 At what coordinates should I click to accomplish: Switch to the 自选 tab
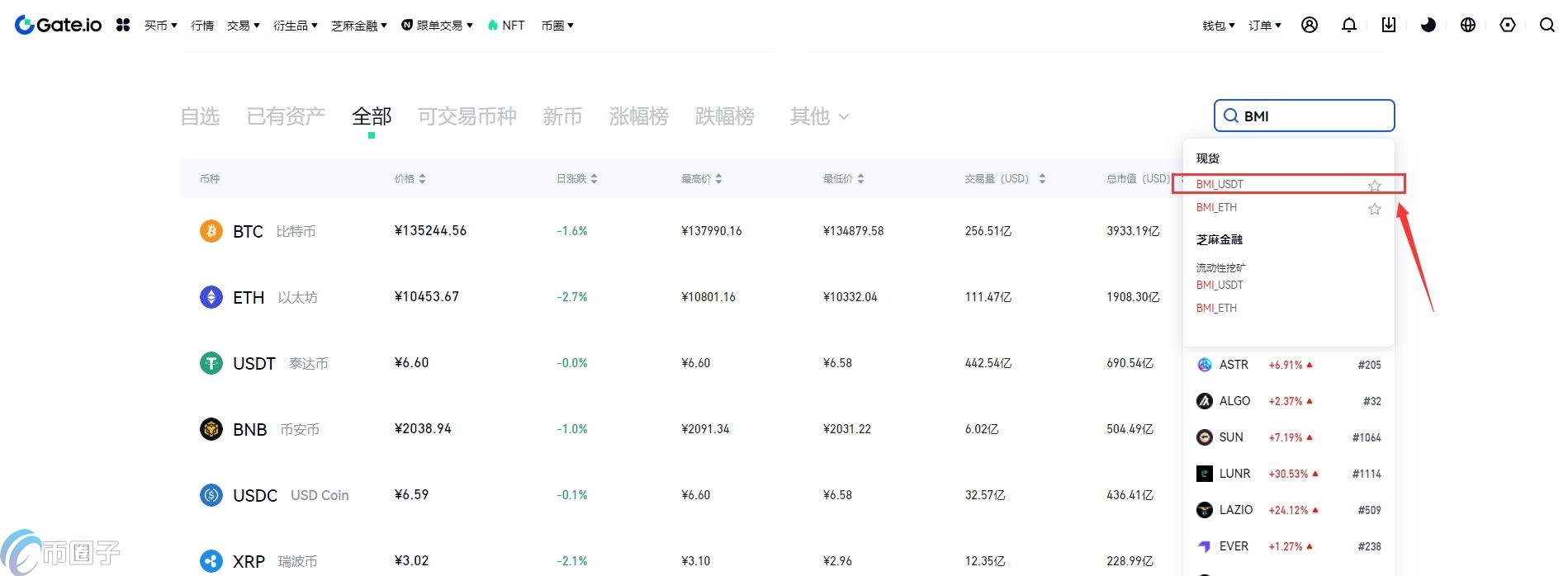(x=200, y=116)
